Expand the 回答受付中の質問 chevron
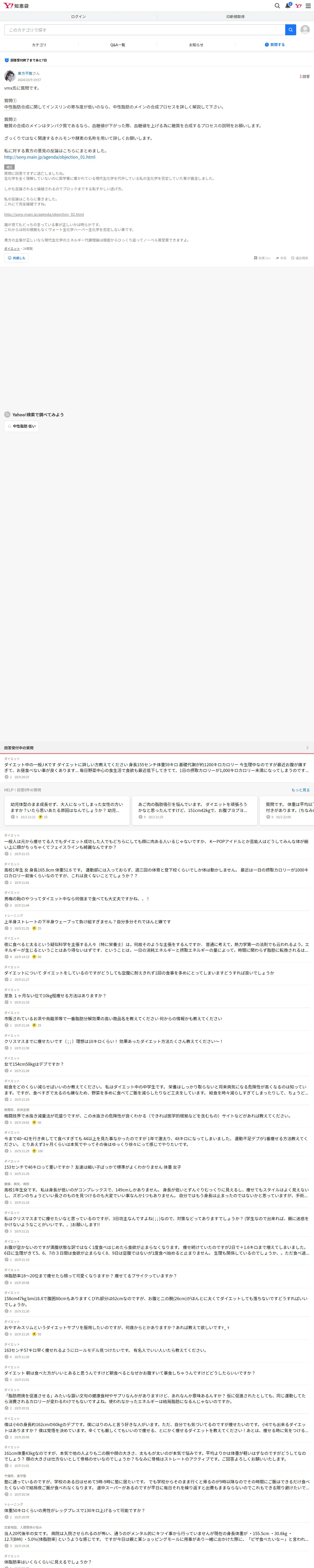The image size is (314, 1568). (x=307, y=747)
